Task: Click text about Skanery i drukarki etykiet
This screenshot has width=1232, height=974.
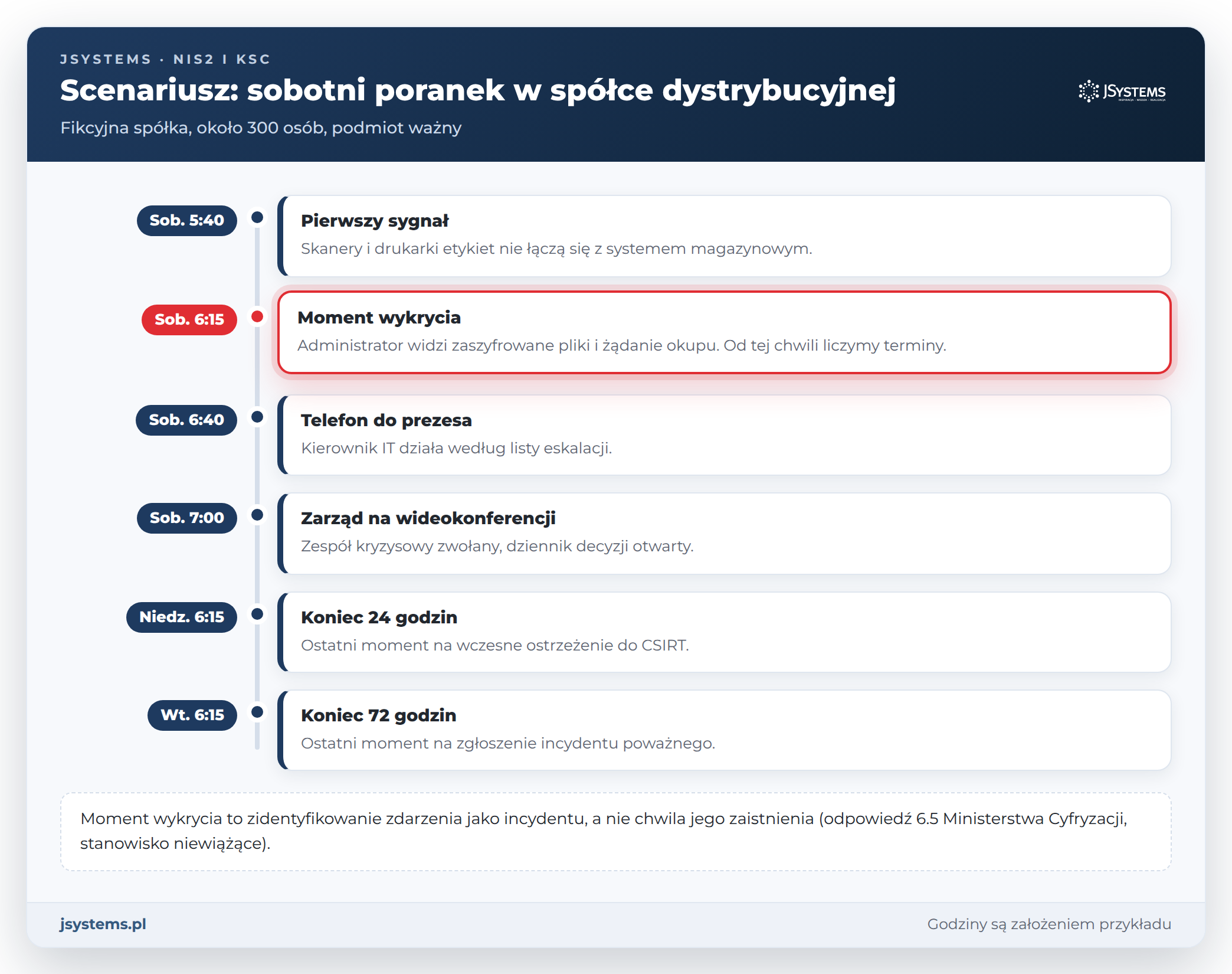Action: [x=556, y=249]
